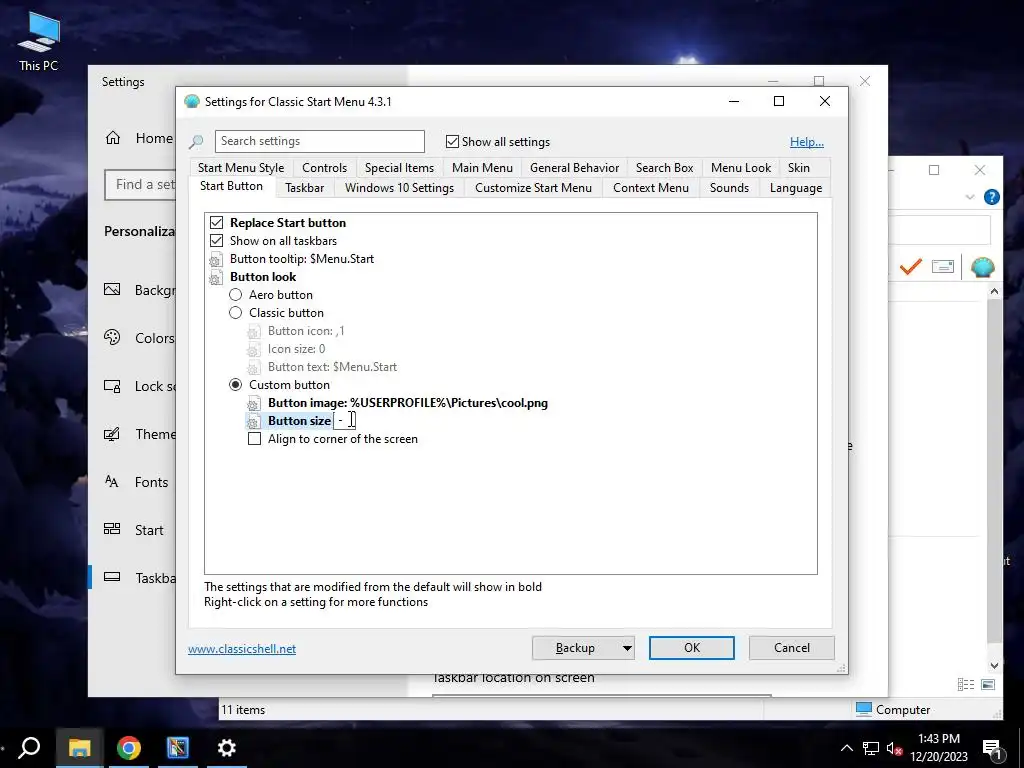Select the Button image path setting
This screenshot has width=1024, height=768.
click(x=408, y=403)
